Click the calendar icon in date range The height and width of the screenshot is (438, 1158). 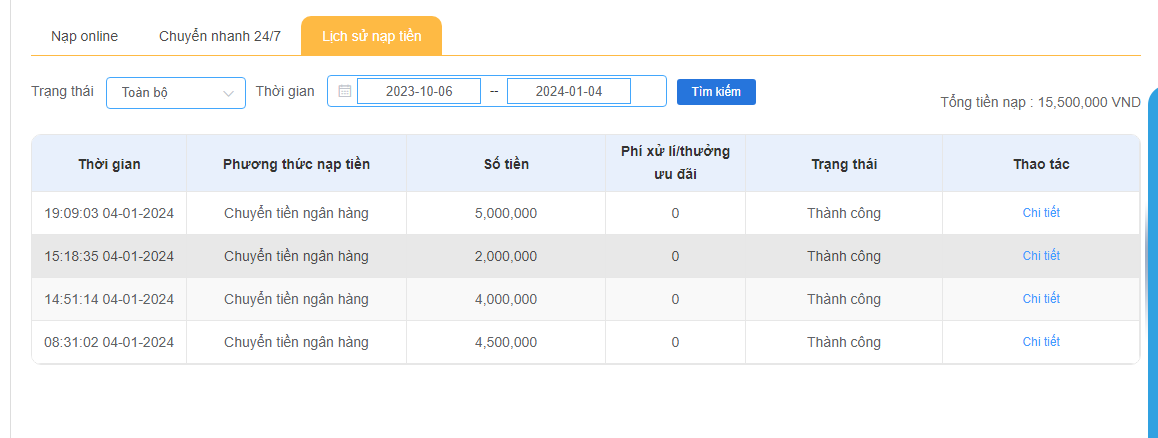344,91
